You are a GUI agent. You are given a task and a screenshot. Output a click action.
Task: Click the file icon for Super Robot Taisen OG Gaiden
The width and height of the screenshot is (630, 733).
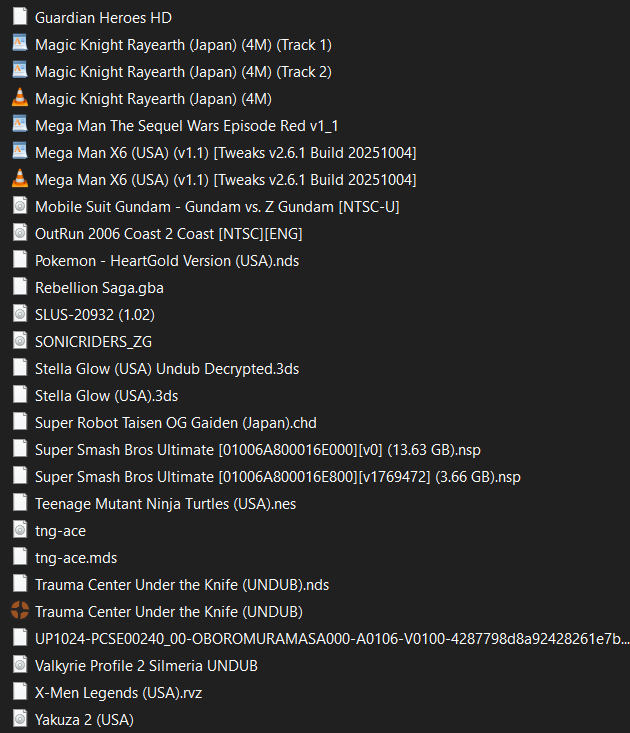20,422
